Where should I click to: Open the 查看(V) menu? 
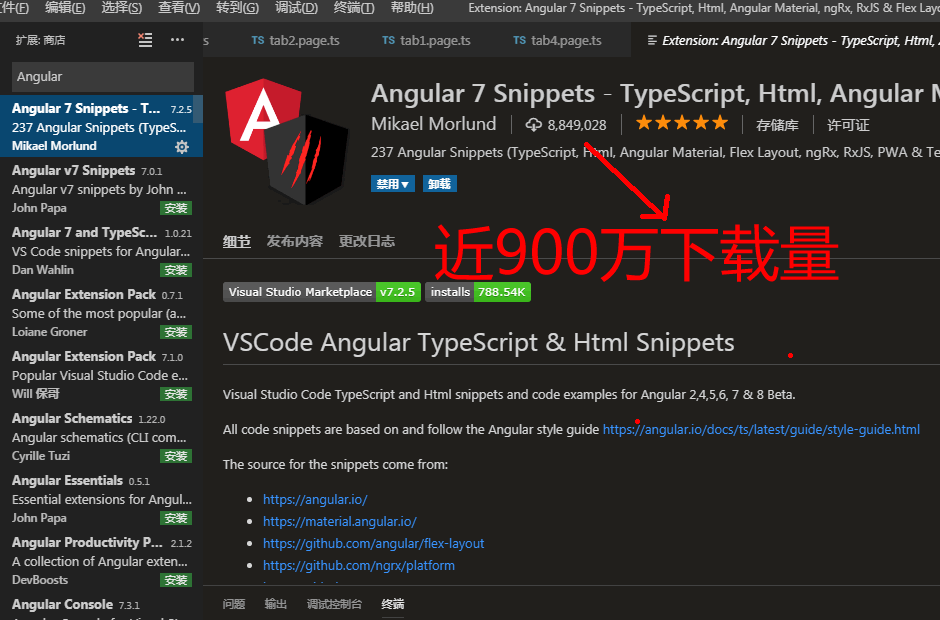tap(179, 8)
